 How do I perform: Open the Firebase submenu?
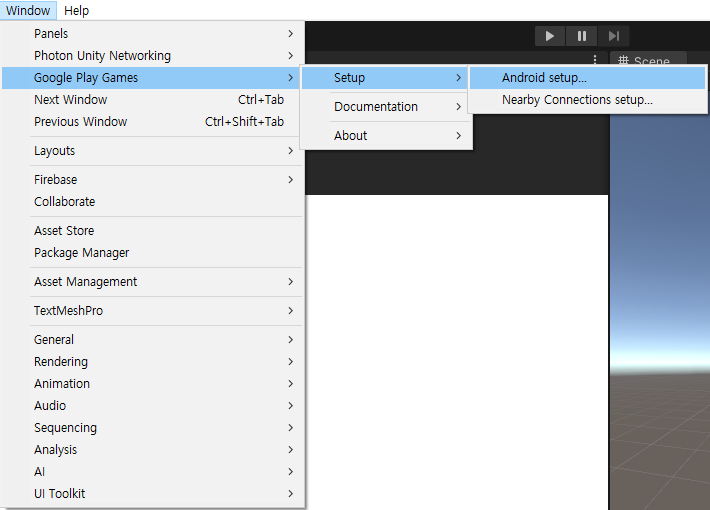pyautogui.click(x=153, y=180)
